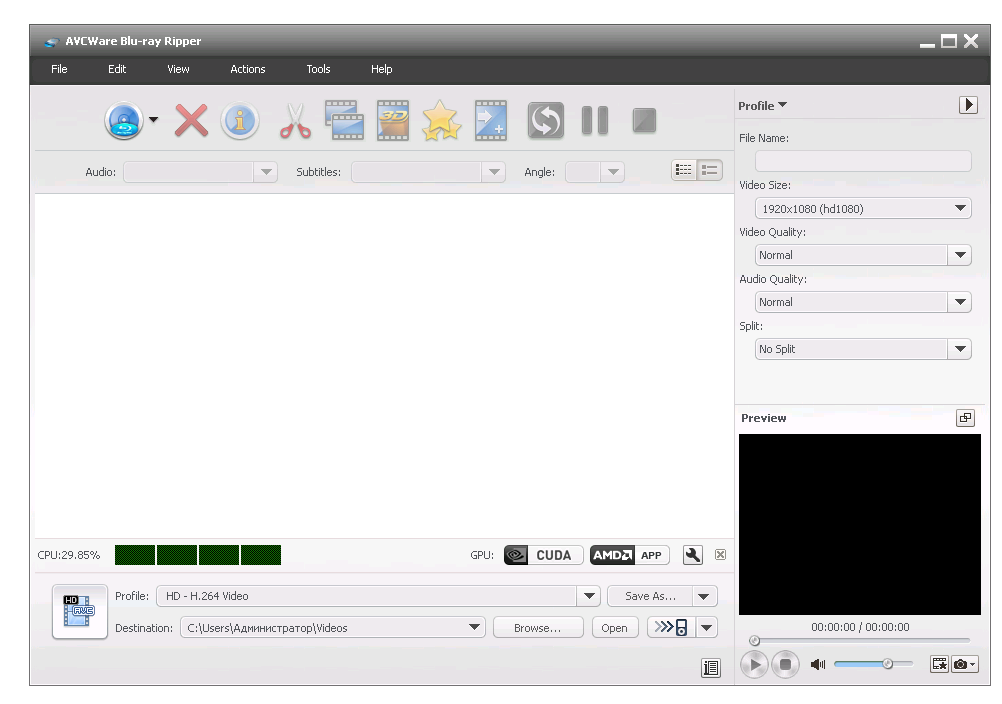
Task: Click the CPU usage meter
Action: click(198, 555)
